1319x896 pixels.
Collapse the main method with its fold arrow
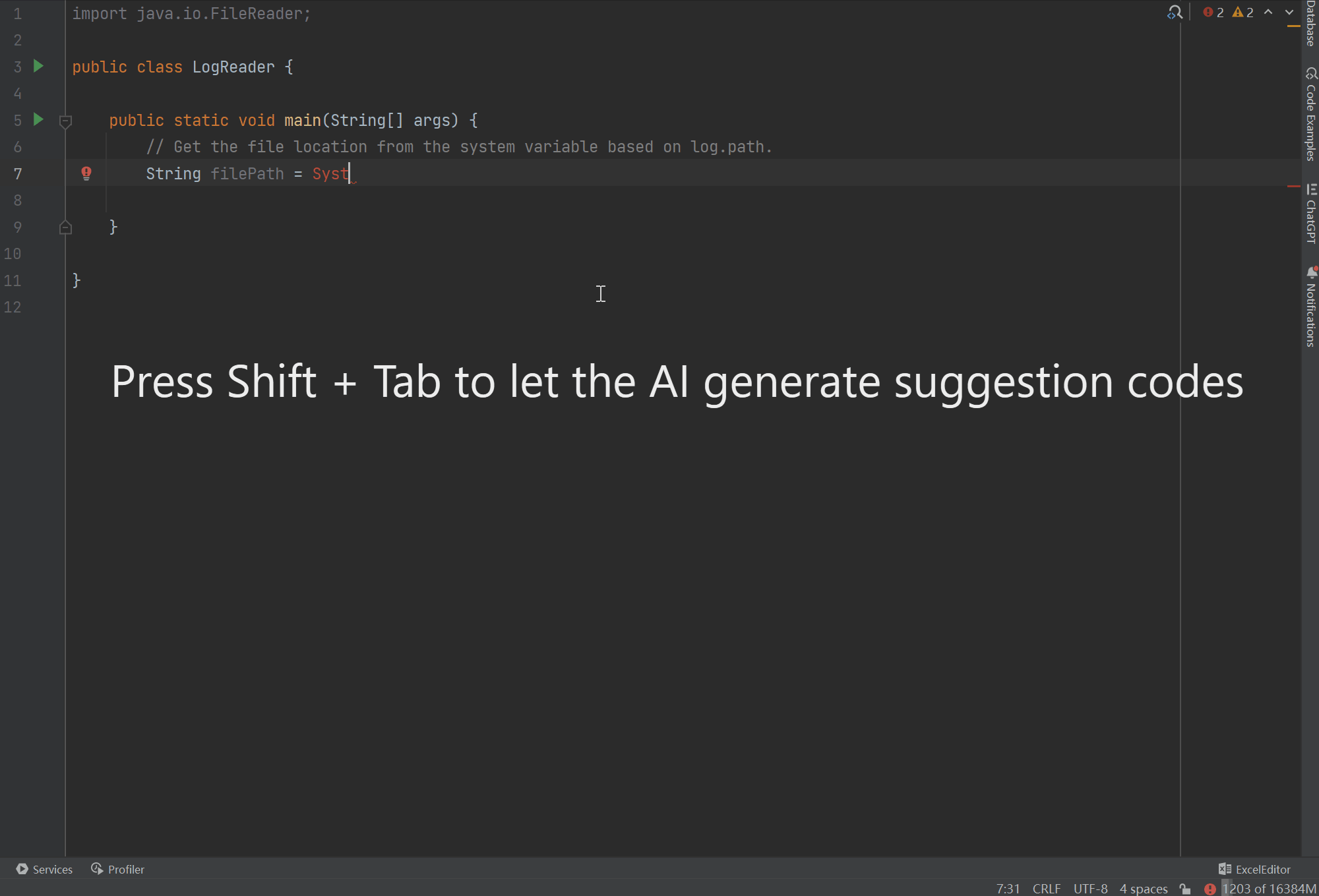65,121
